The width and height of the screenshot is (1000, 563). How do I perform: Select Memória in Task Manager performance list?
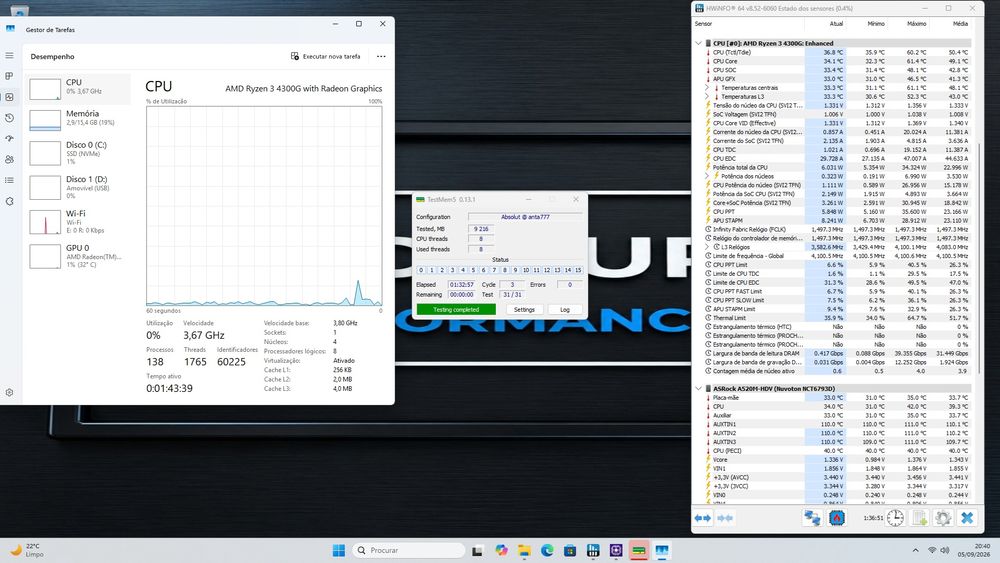(x=77, y=119)
